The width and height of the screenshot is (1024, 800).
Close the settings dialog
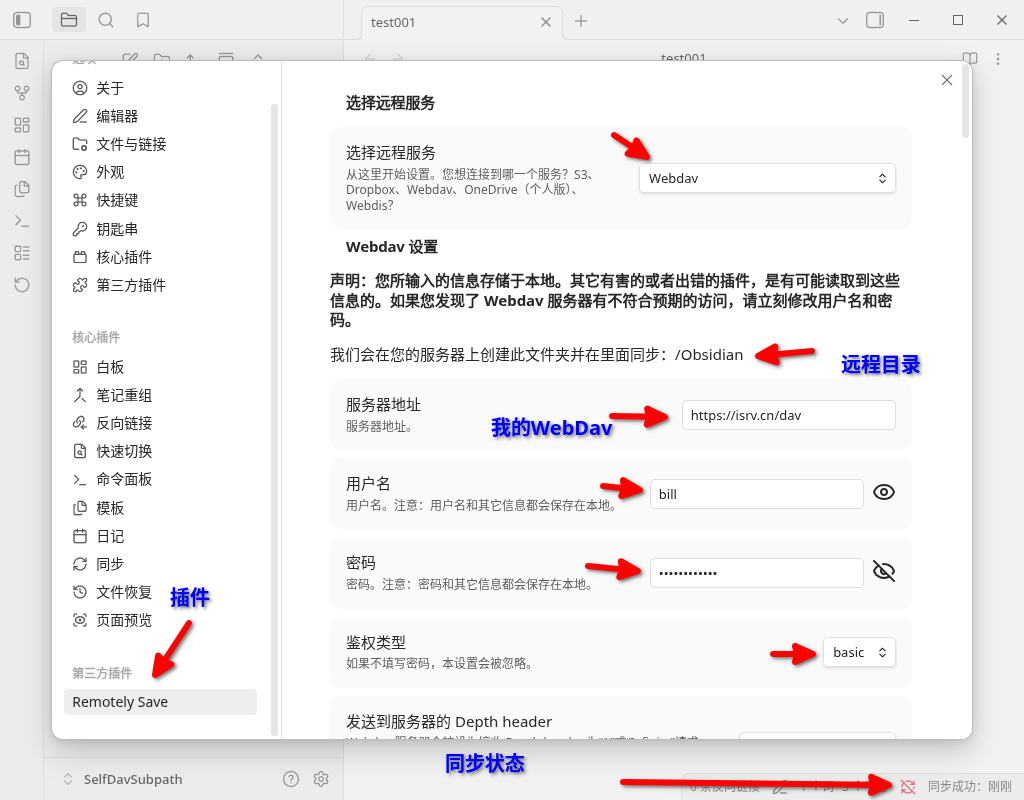pos(947,80)
